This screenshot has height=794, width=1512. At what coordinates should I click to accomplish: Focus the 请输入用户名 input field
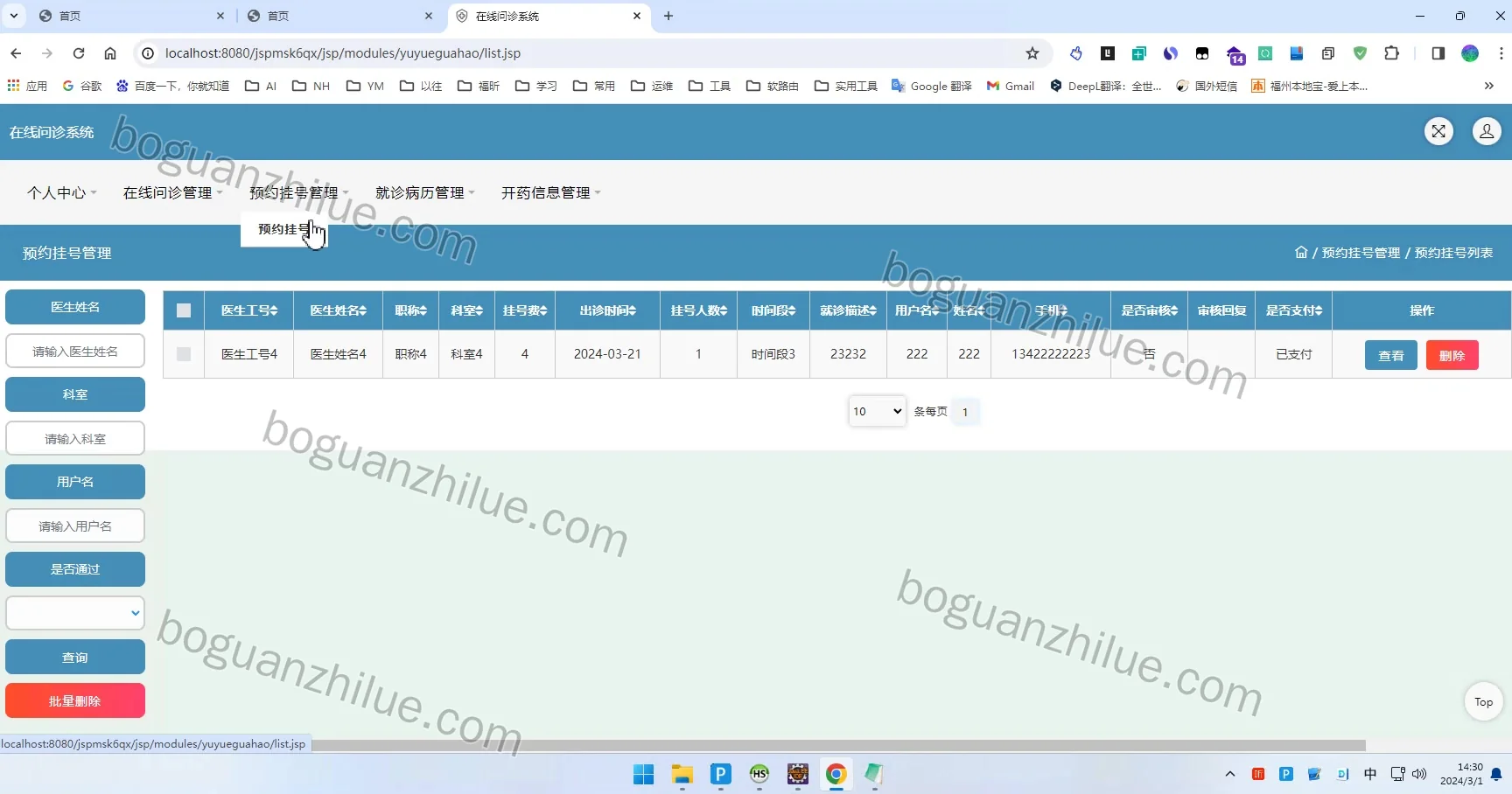(75, 526)
